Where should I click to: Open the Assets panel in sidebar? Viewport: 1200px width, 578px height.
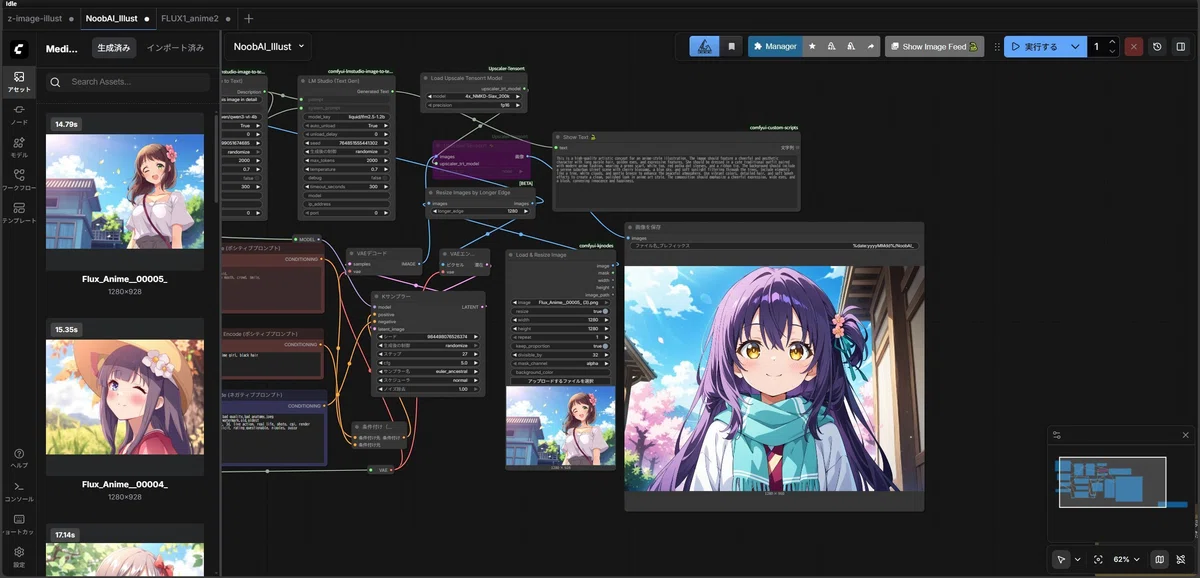19,81
